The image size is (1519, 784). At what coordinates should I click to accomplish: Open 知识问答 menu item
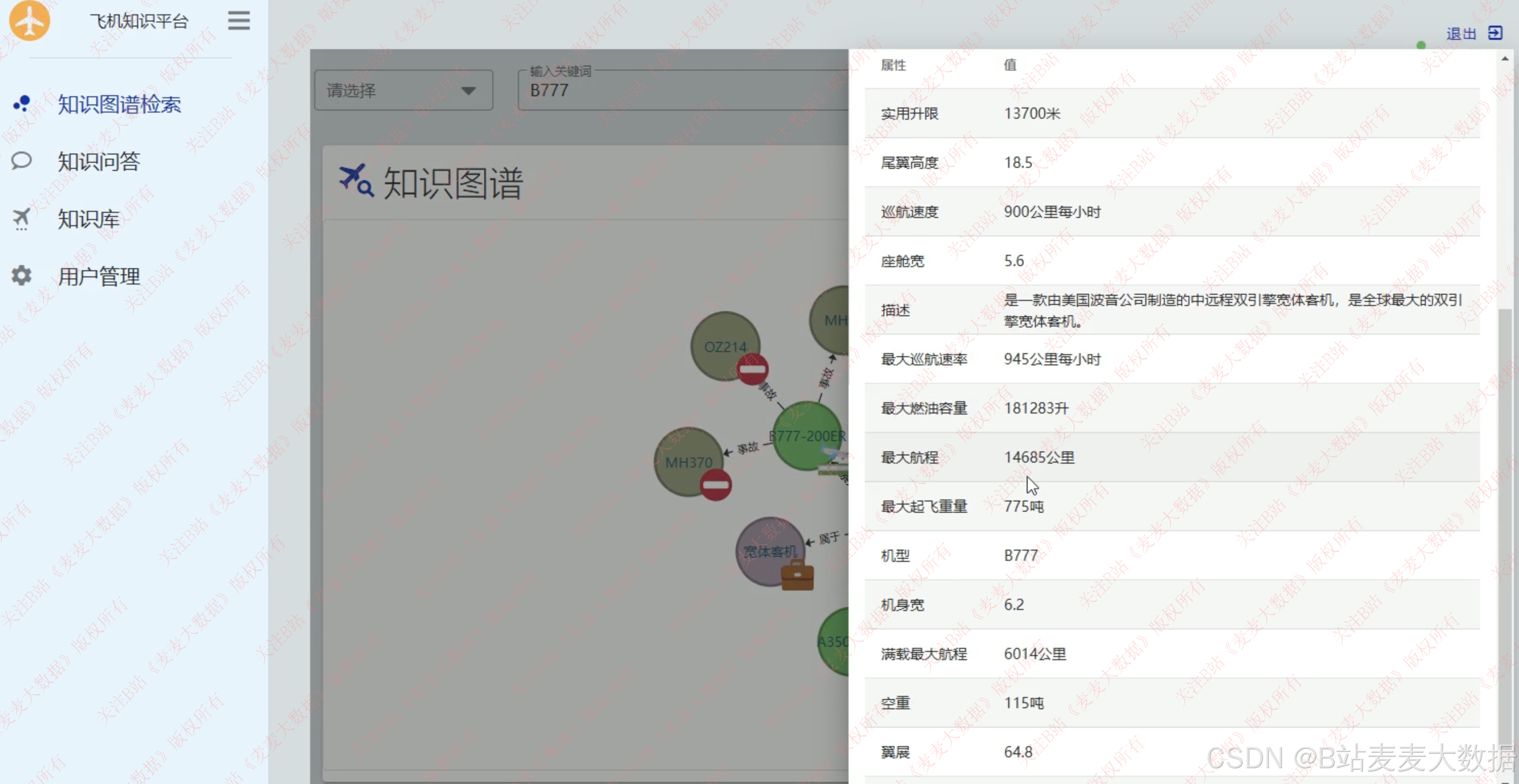(x=98, y=161)
